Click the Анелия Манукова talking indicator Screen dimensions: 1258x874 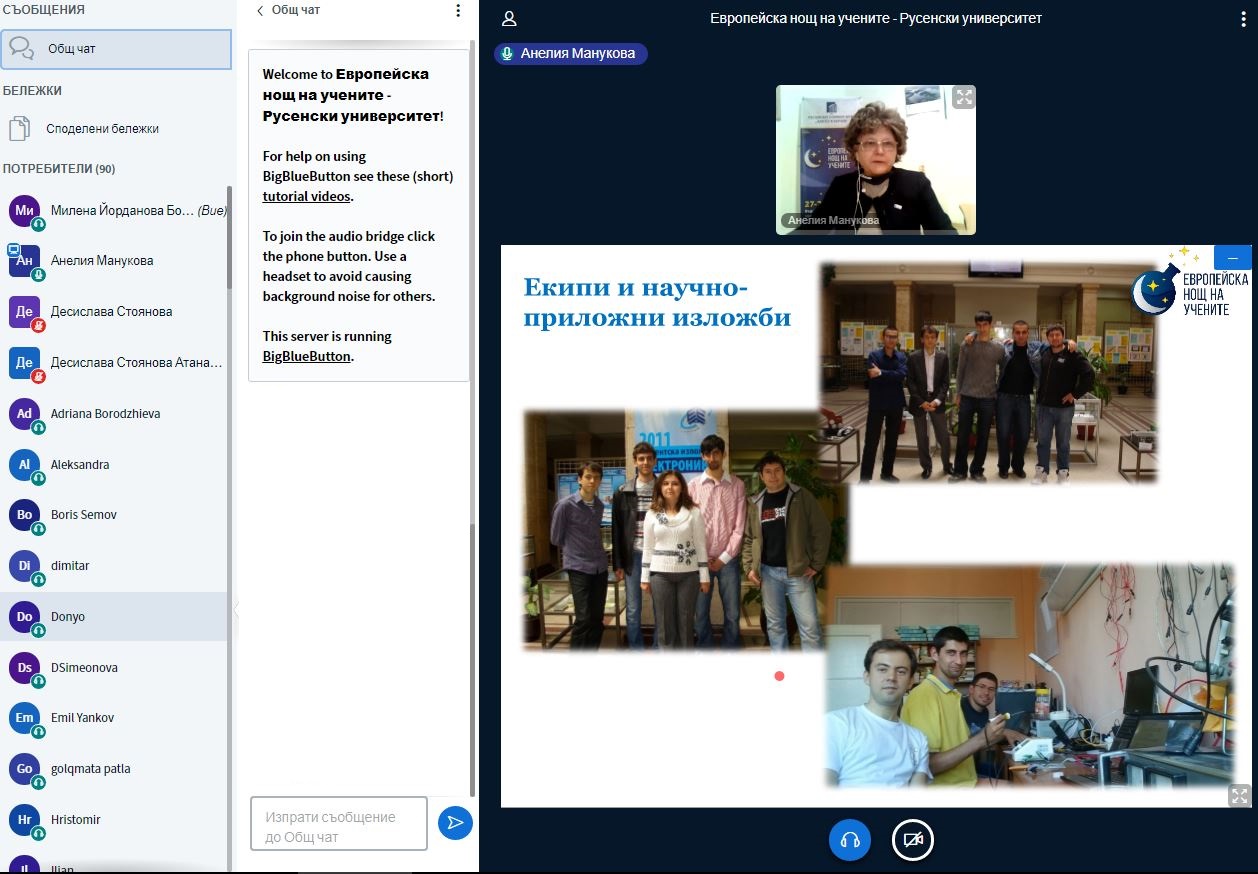coord(571,54)
